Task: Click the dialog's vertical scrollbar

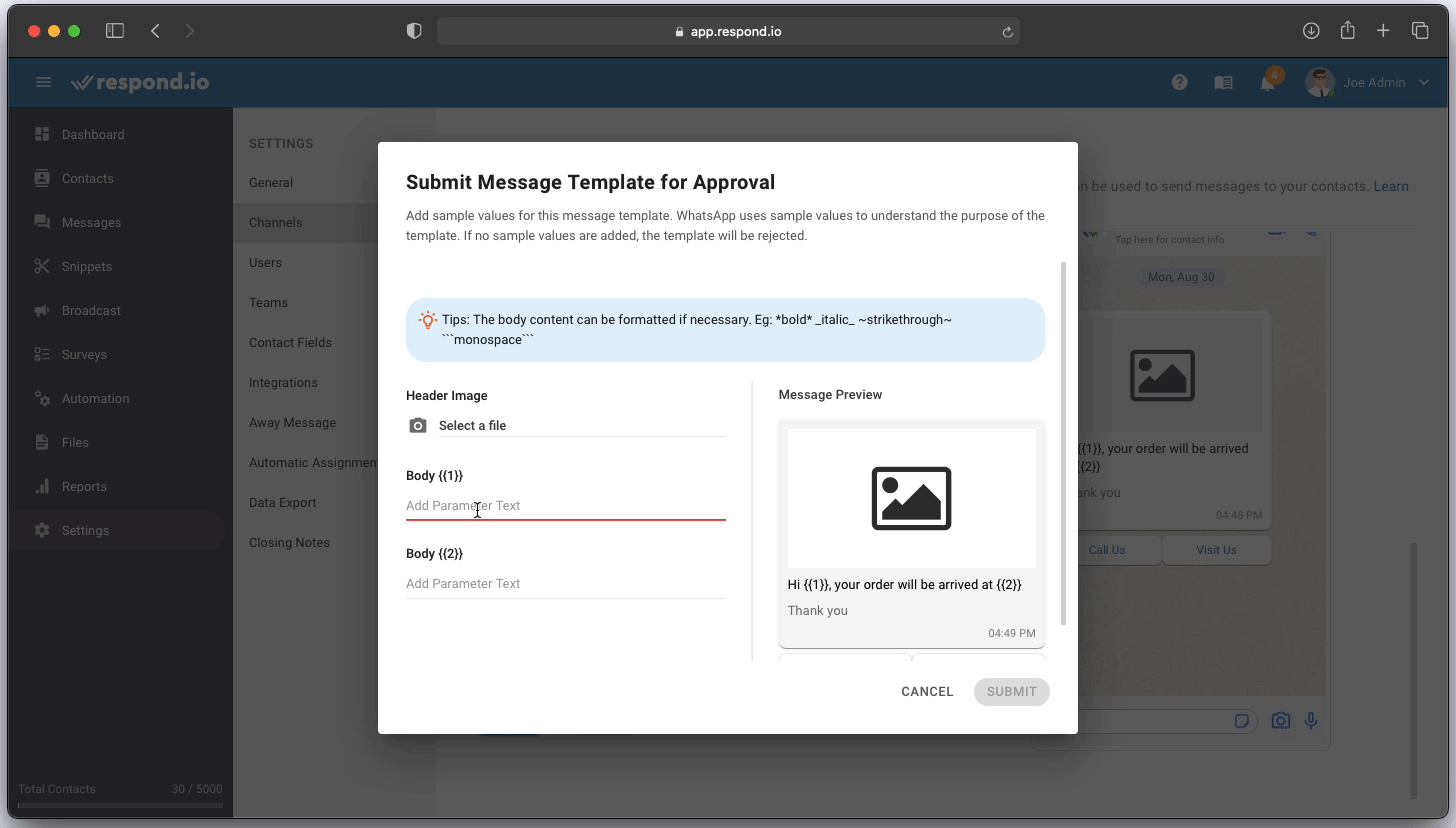Action: point(1062,444)
